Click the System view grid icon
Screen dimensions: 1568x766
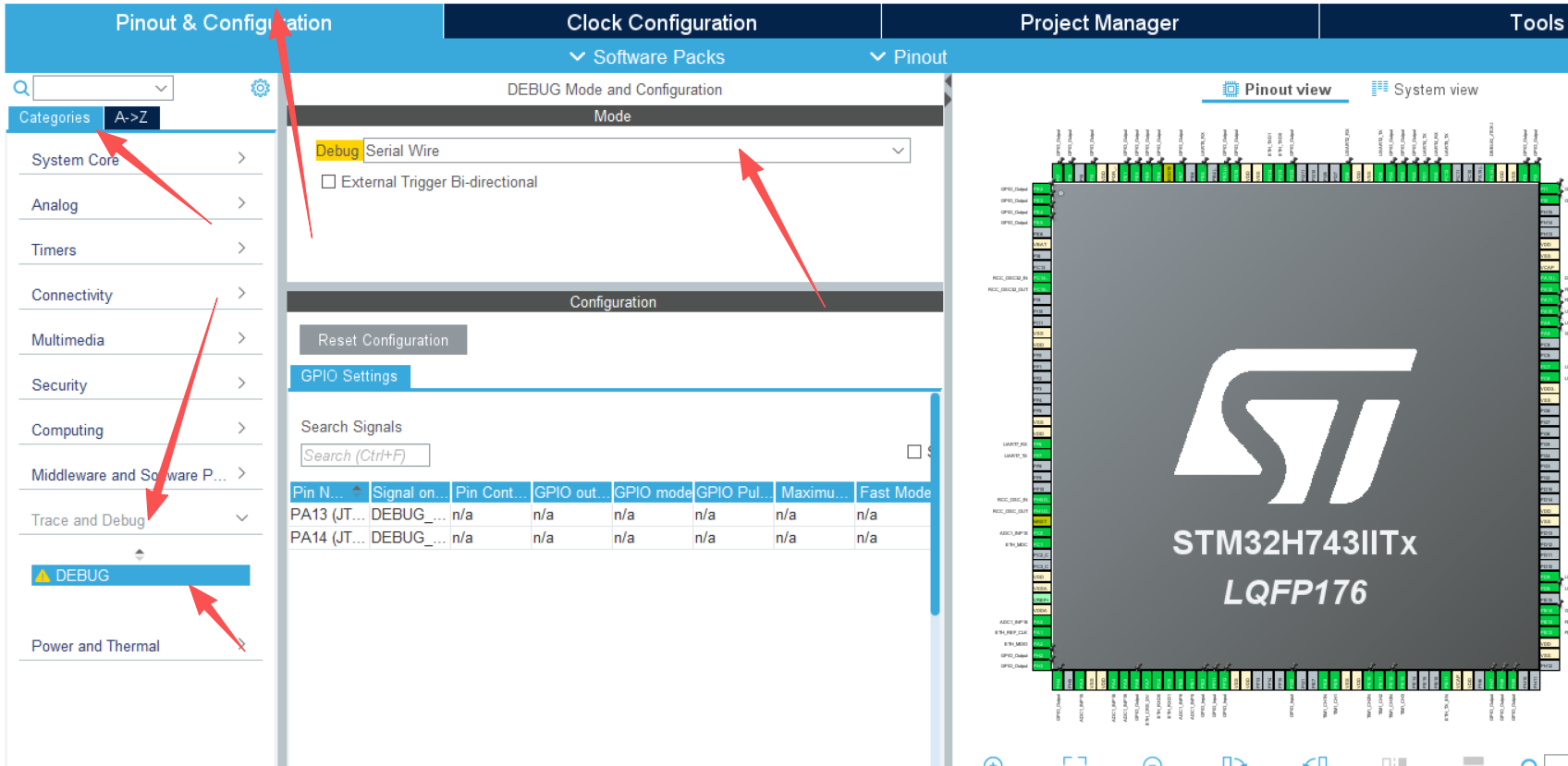click(1379, 89)
